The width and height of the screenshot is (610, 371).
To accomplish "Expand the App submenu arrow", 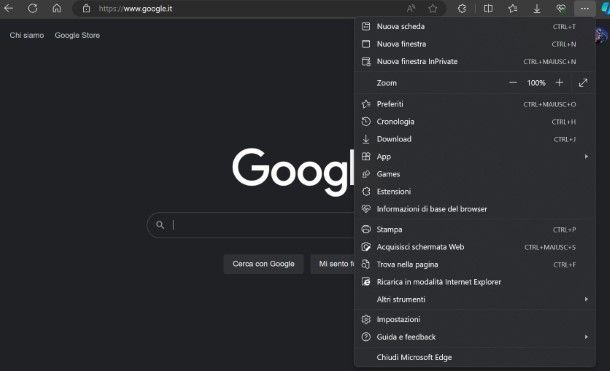I will point(586,156).
